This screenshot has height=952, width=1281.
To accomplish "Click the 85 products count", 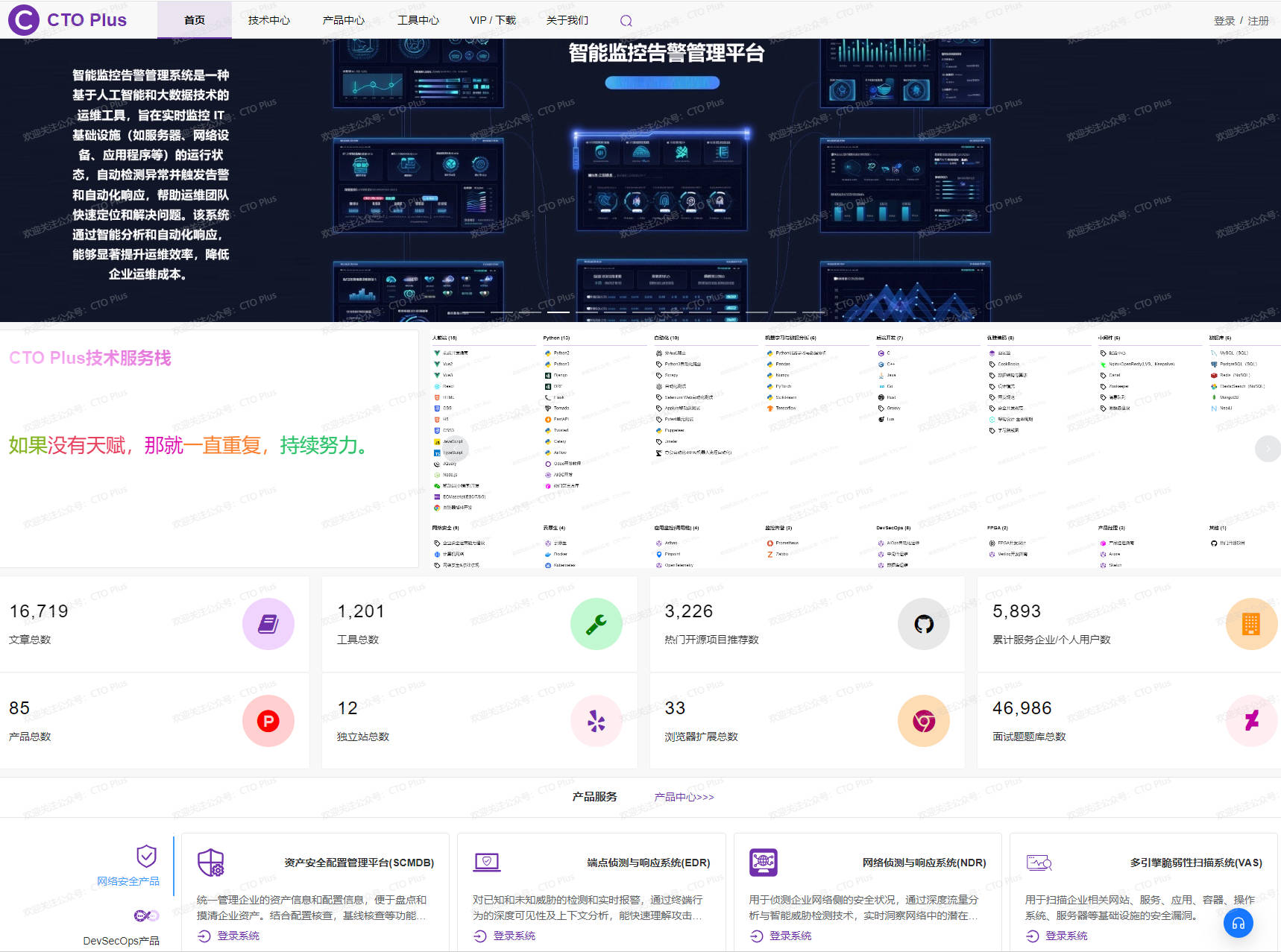I will [19, 708].
